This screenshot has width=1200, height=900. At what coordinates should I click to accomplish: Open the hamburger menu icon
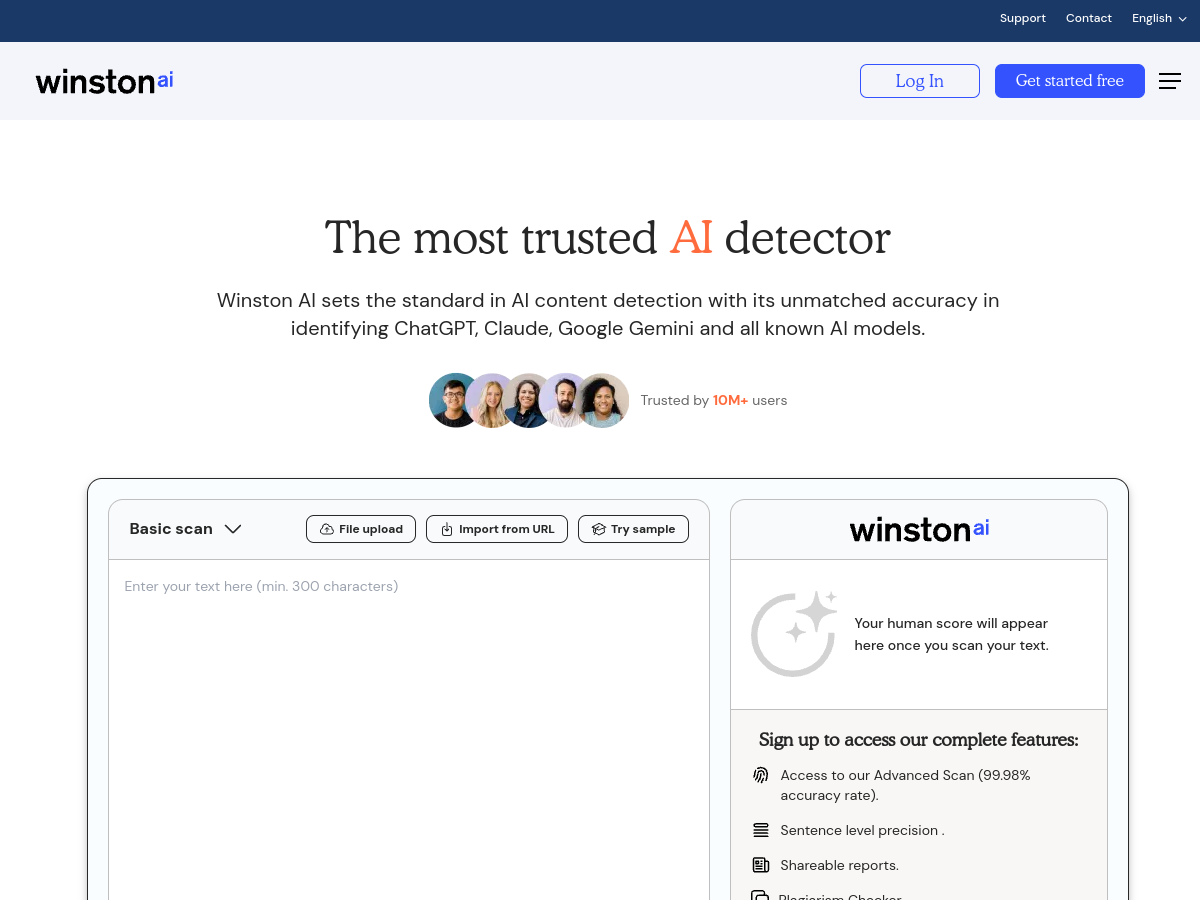pyautogui.click(x=1170, y=81)
